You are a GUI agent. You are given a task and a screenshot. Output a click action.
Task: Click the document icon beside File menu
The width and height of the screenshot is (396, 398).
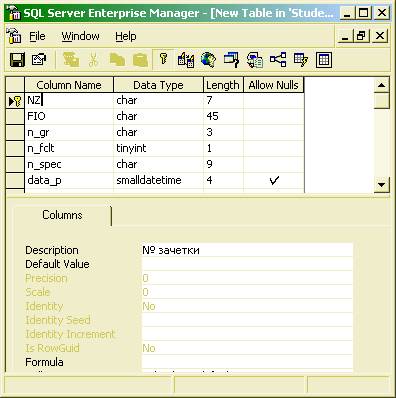[x=13, y=36]
